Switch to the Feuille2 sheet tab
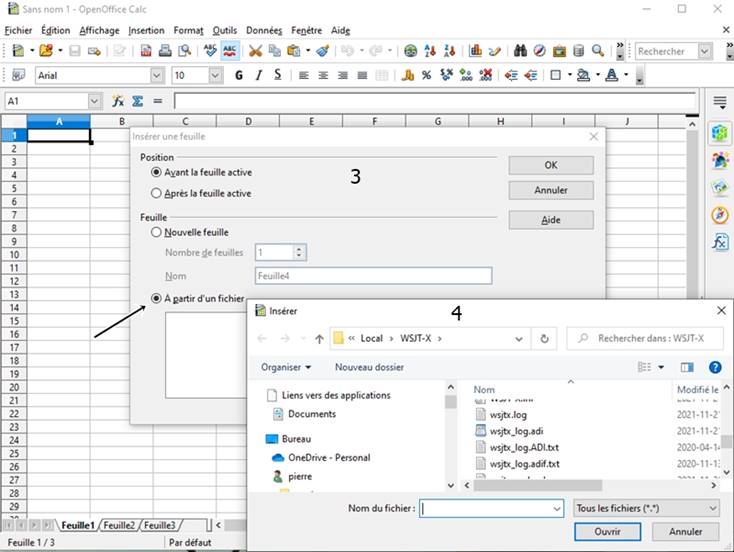 pos(119,525)
